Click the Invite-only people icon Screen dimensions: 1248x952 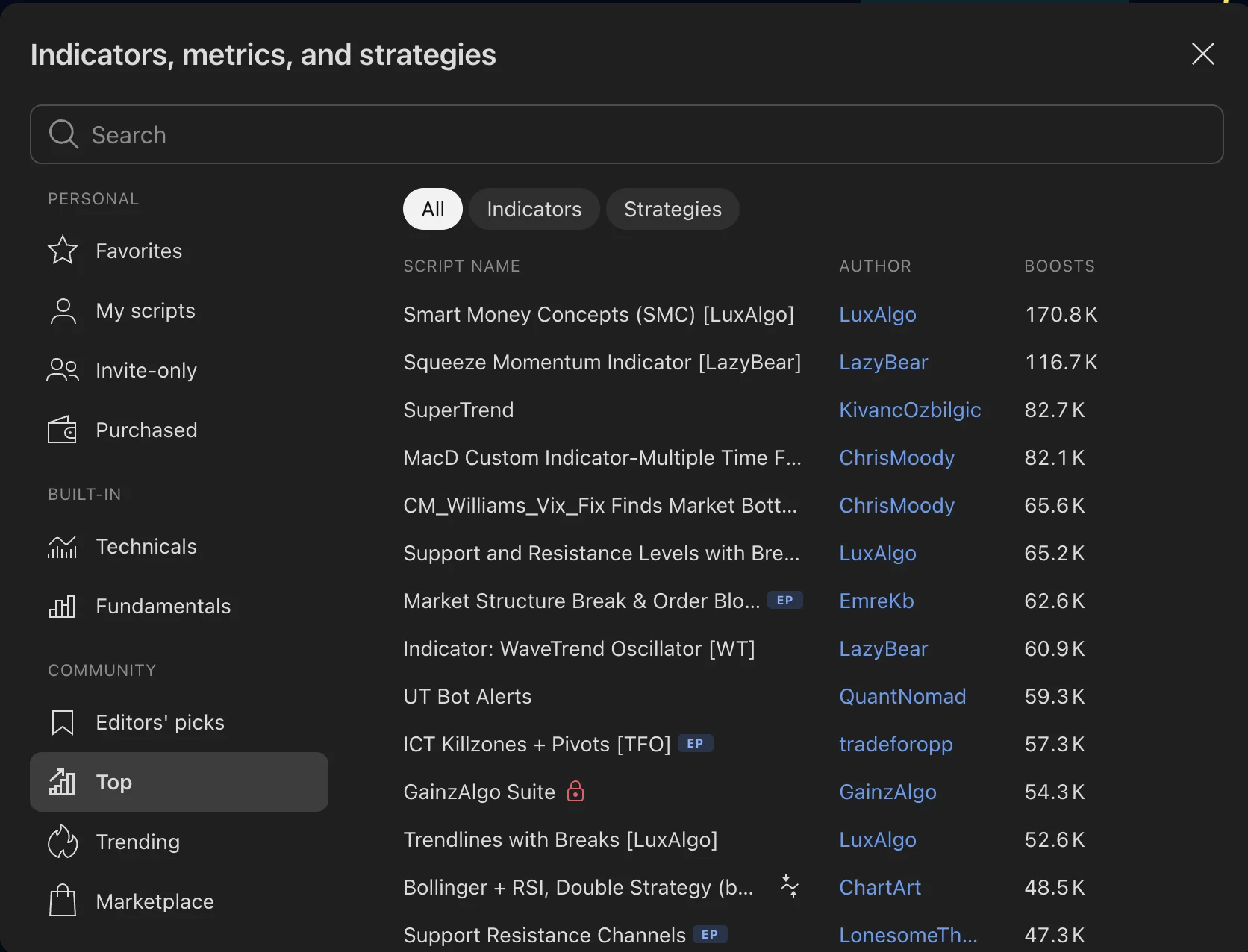click(63, 370)
